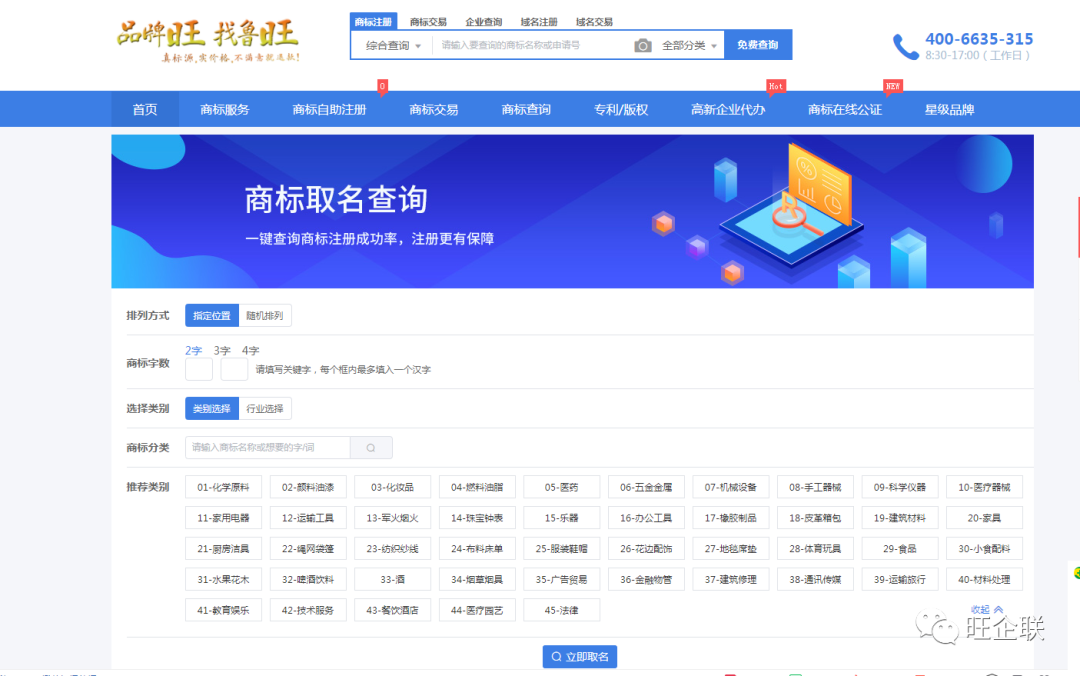Click the magnifier icon beside 商标分类 field
Image resolution: width=1080 pixels, height=676 pixels.
[371, 448]
